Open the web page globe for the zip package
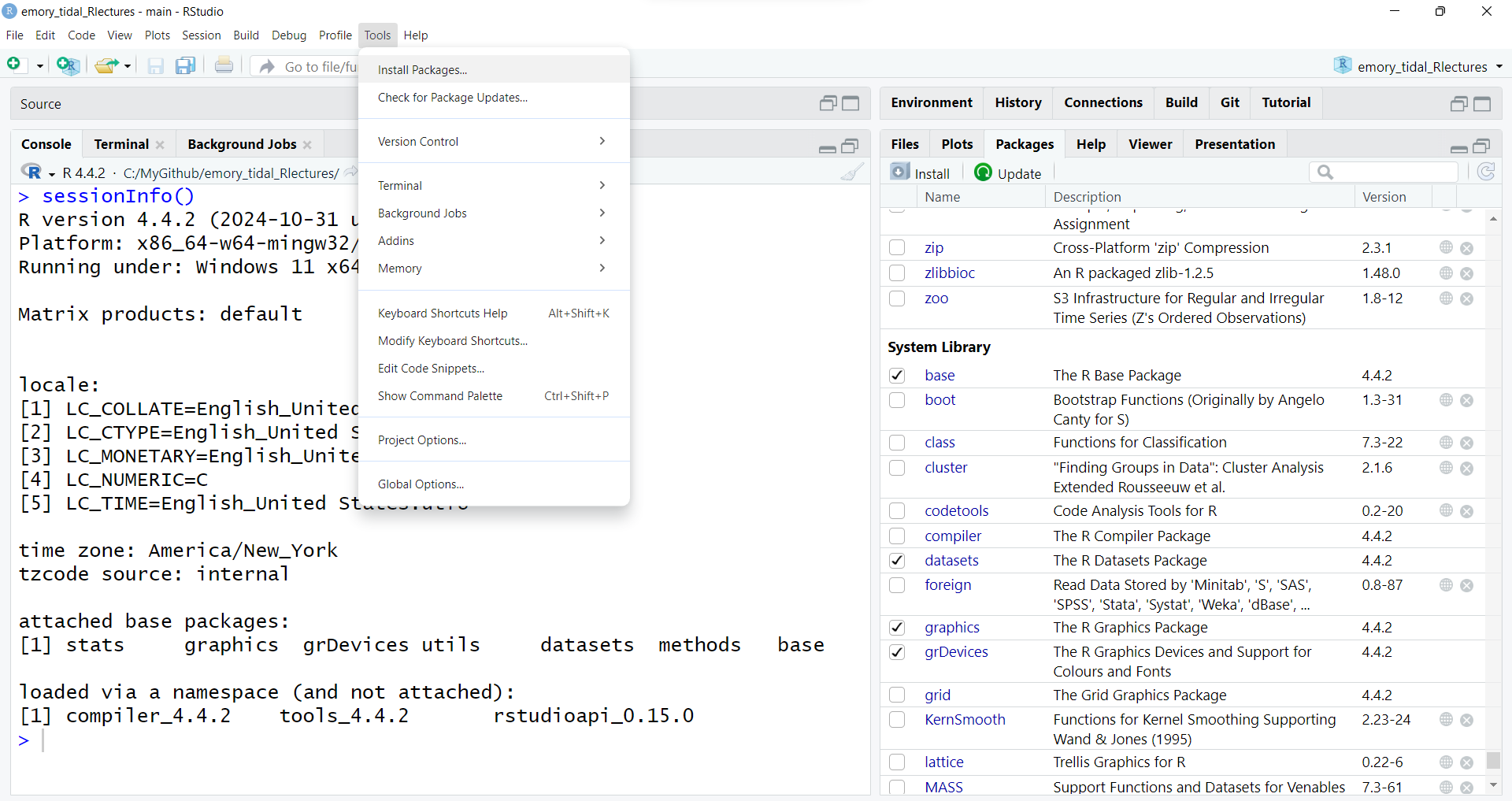This screenshot has width=1512, height=801. (x=1446, y=247)
